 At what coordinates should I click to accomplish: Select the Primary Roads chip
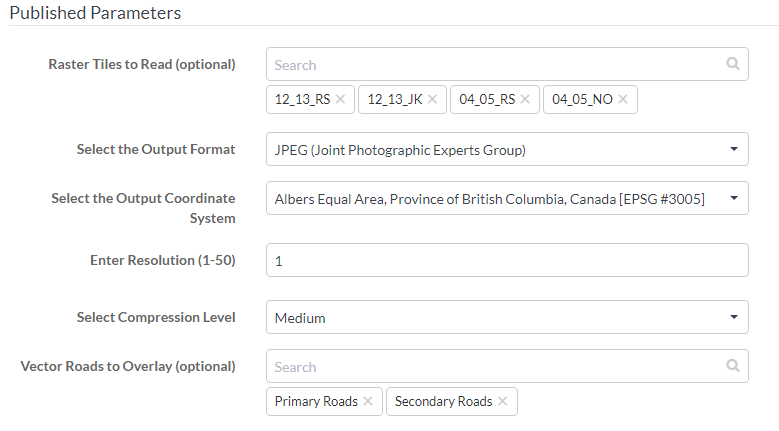tap(316, 401)
